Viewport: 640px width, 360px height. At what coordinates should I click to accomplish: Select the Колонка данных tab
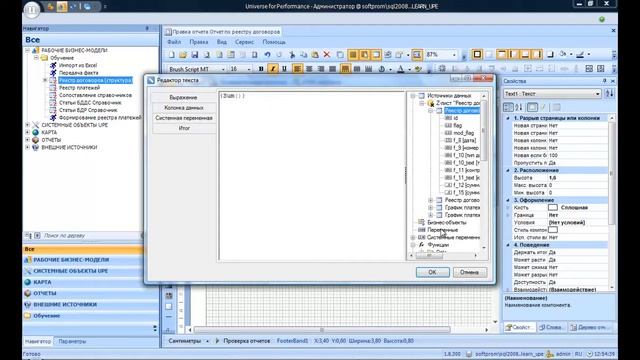tap(184, 108)
